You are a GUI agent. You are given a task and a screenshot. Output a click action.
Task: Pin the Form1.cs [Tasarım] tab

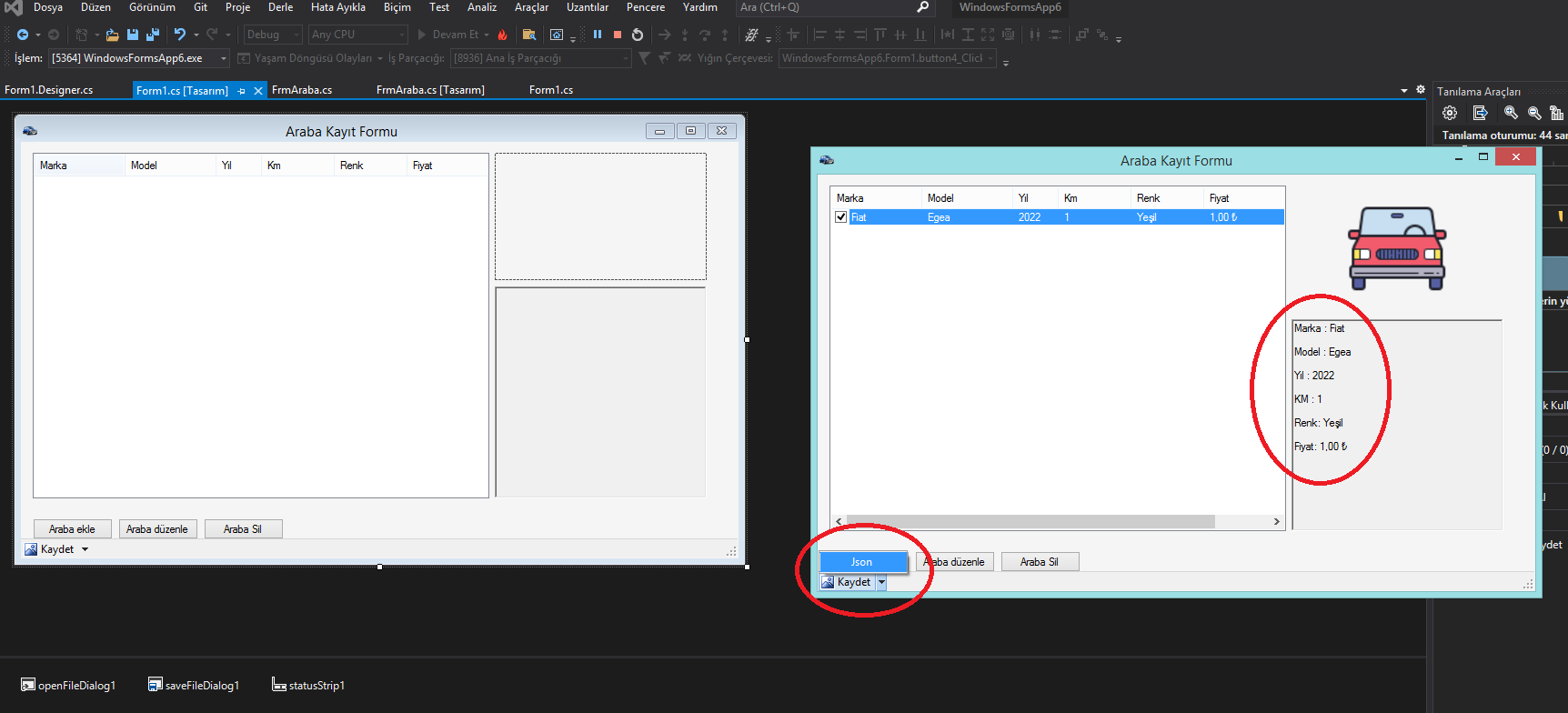click(242, 91)
